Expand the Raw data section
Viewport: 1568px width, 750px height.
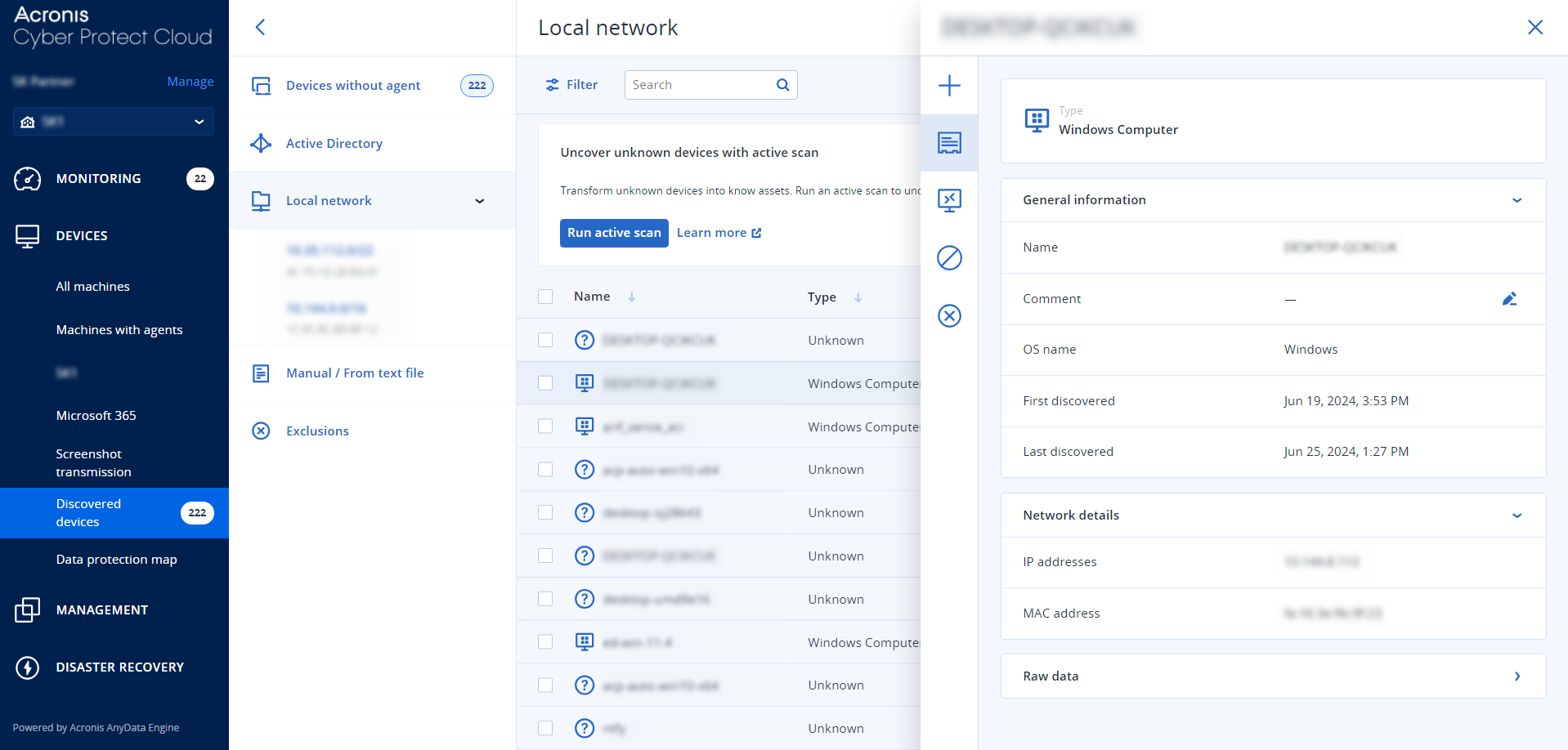(1517, 676)
